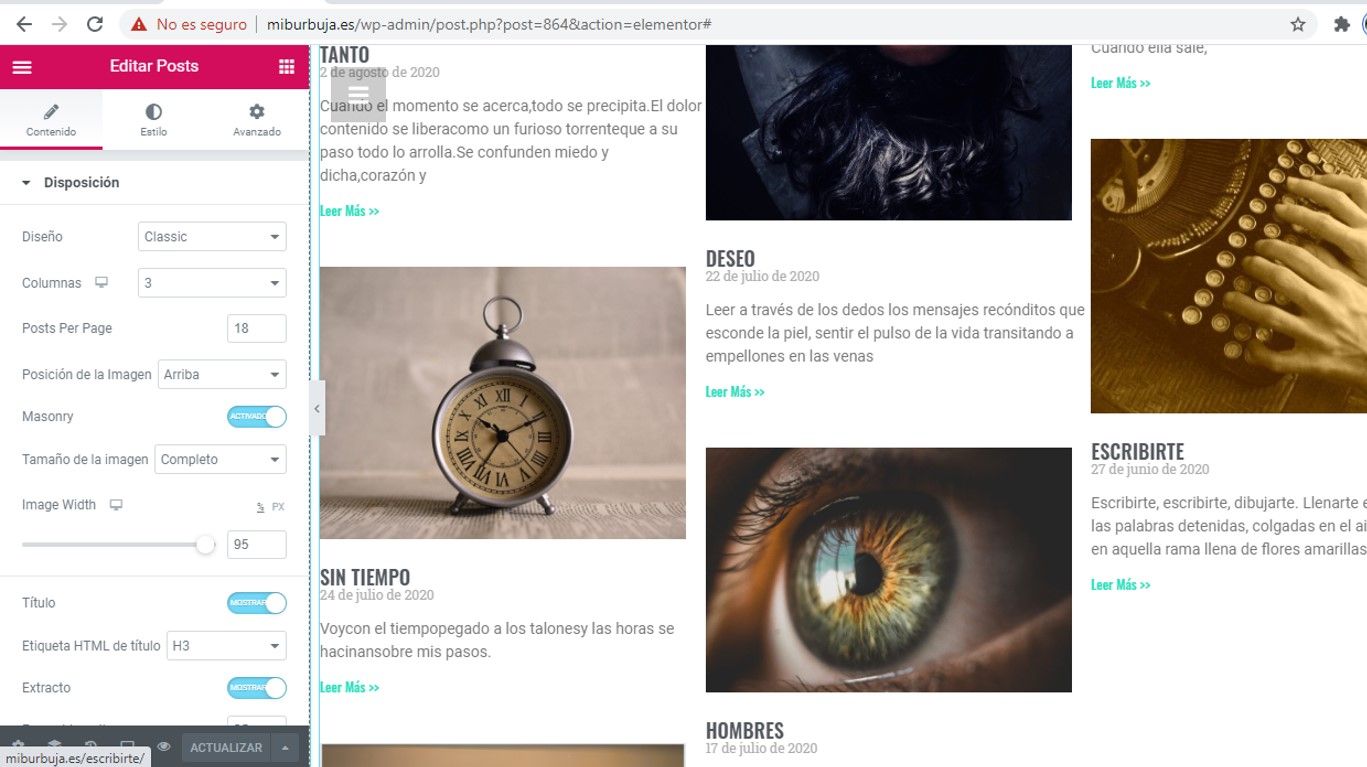Click the responsive device icon next to Columnas
Screen dimensions: 1367x767
click(101, 283)
